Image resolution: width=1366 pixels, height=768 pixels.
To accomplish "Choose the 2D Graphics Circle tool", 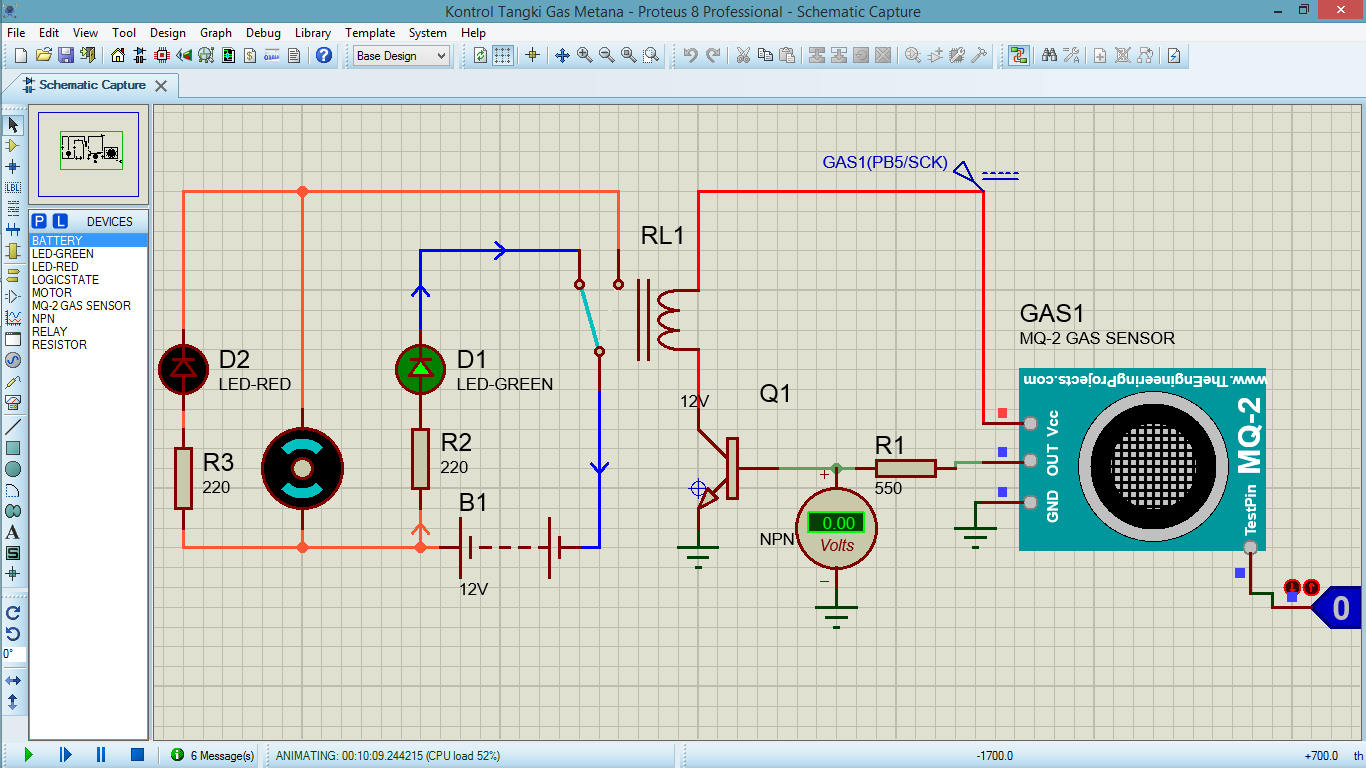I will point(13,468).
